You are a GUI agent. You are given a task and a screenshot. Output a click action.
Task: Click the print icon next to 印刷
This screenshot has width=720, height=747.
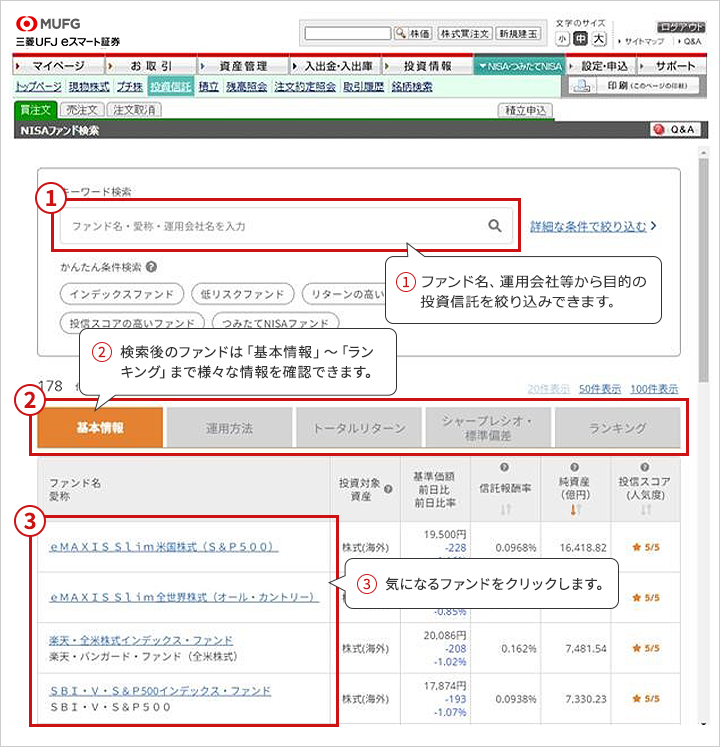point(581,86)
